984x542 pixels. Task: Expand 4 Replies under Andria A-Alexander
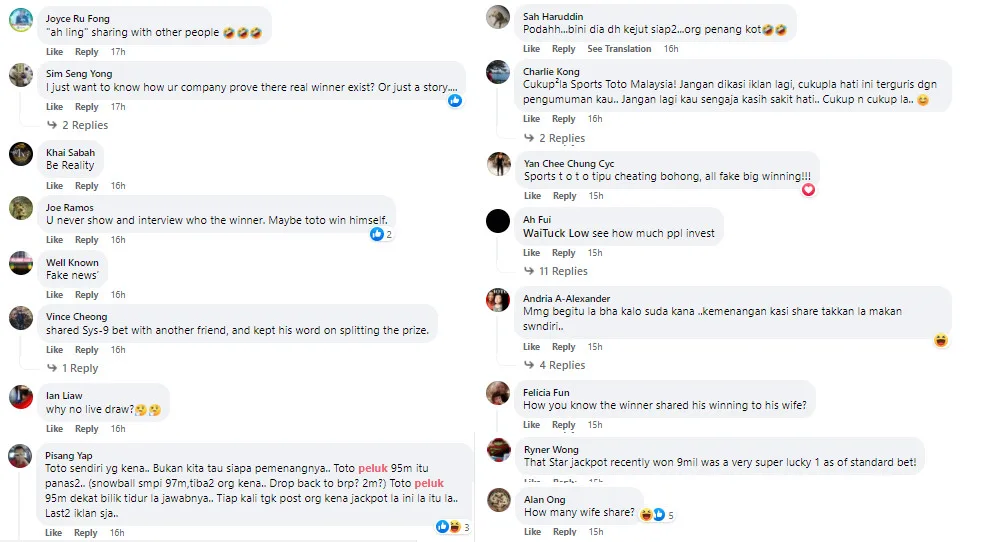pyautogui.click(x=562, y=365)
